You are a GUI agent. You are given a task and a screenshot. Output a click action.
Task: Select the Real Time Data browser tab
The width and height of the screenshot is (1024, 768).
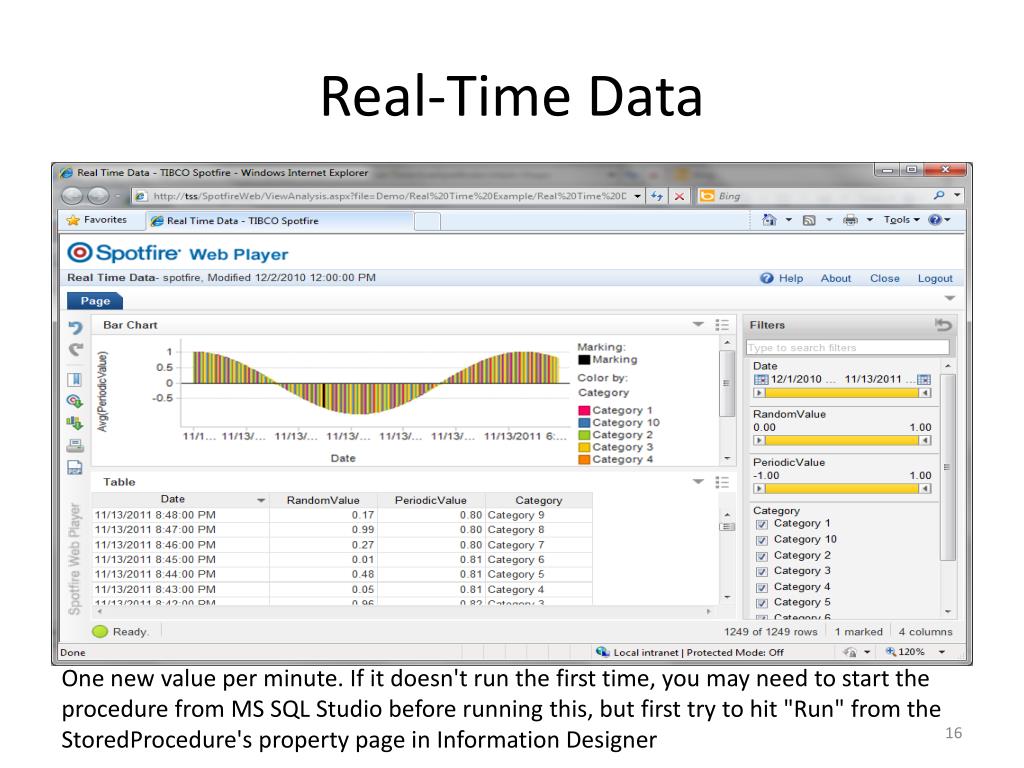[x=280, y=221]
